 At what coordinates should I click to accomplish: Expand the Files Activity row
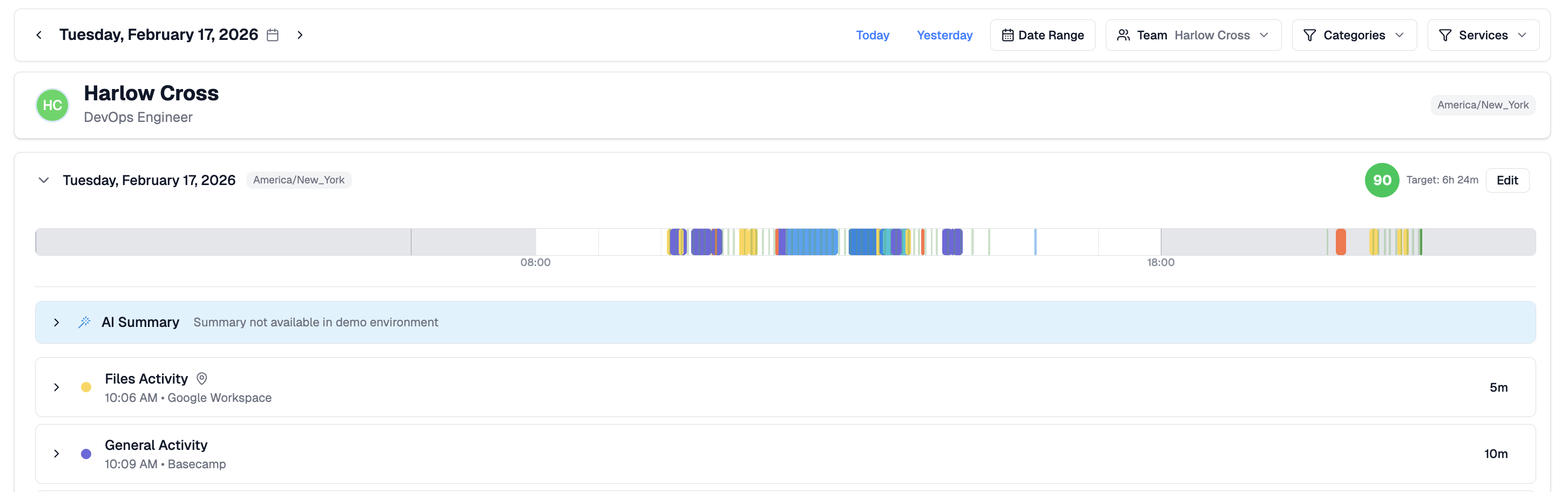(x=57, y=387)
